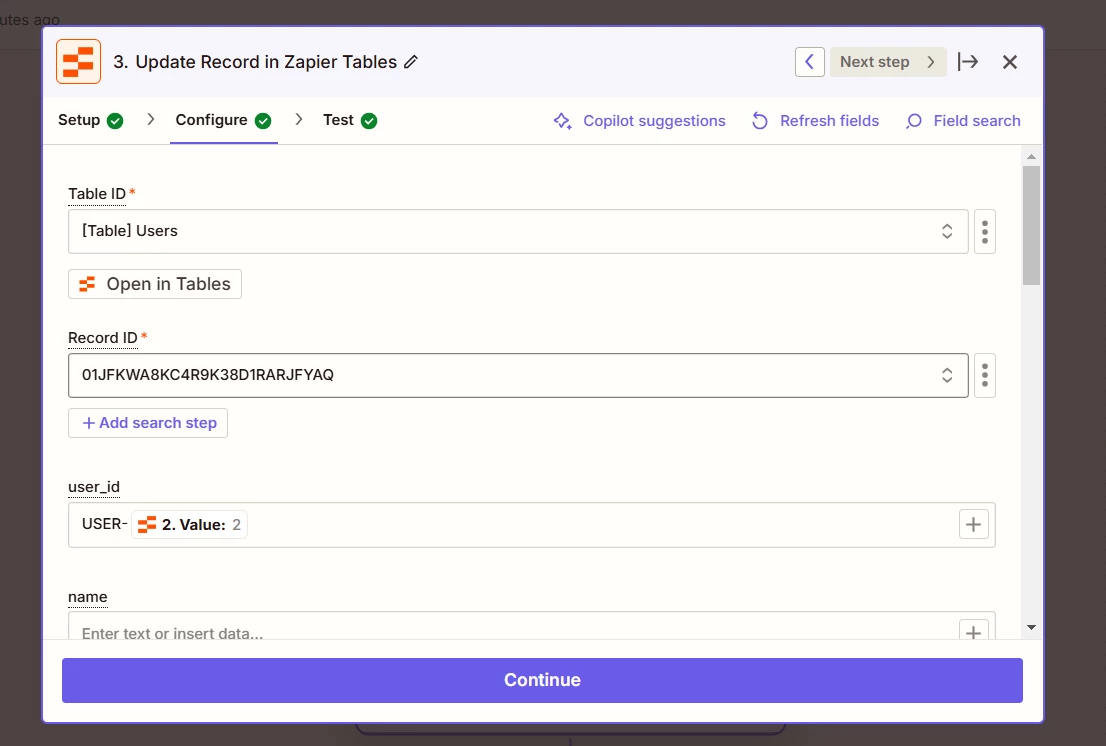Click the Zapier Tables app icon in header
The image size is (1106, 746).
(78, 61)
